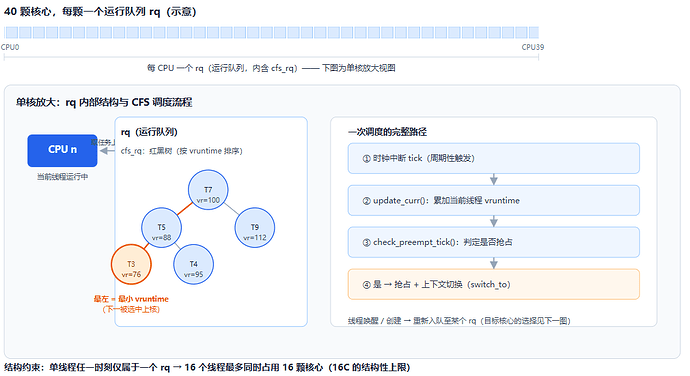
Task: Click caption 每 CPU 一个 rq（运行队列
Action: coord(271,68)
